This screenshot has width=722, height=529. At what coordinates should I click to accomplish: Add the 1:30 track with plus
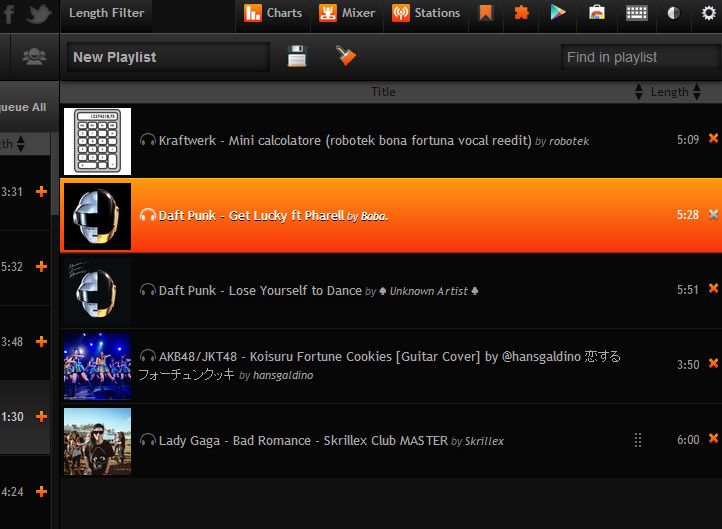(x=41, y=417)
